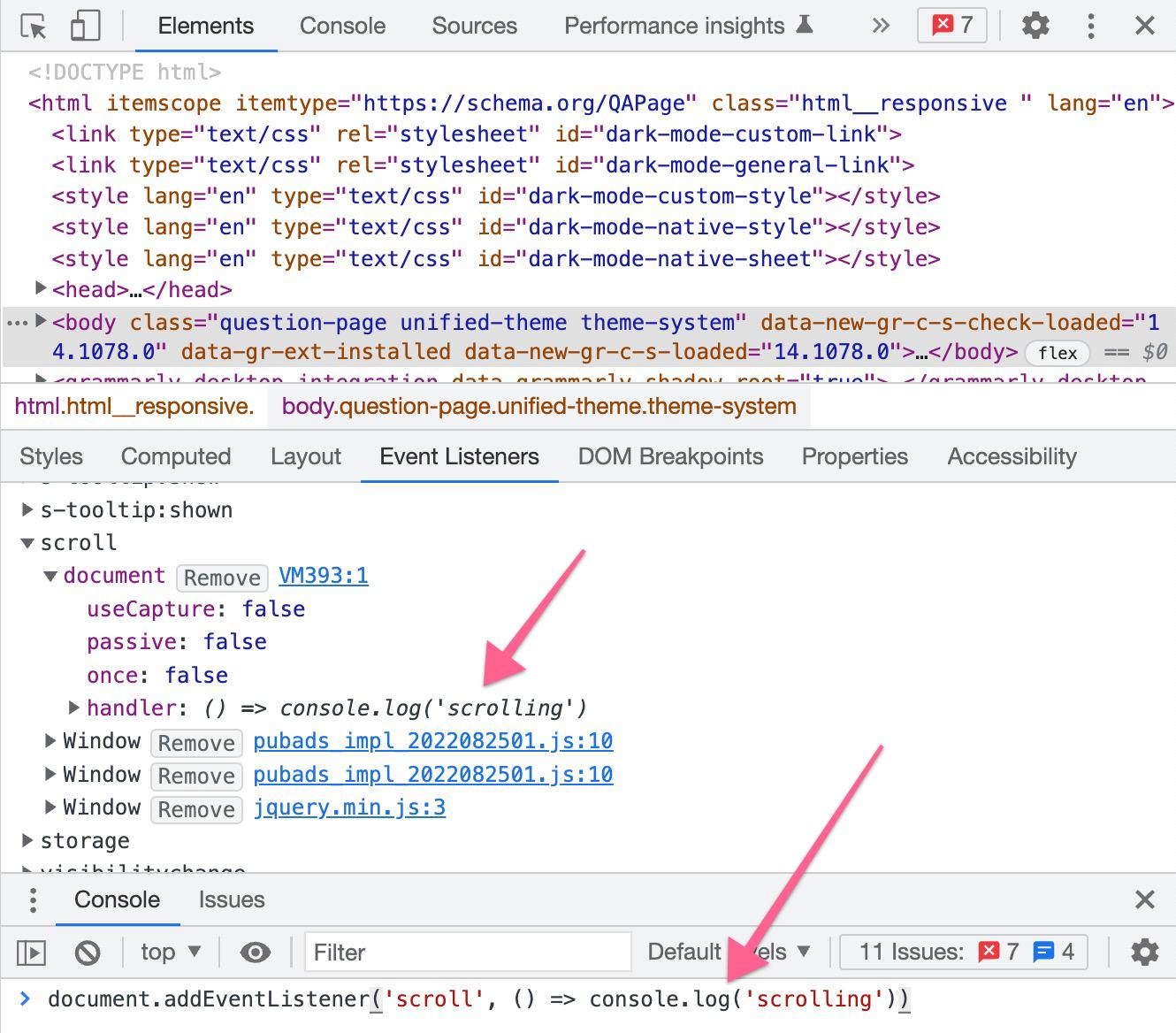
Task: Open the jquery.min.js:3 source link
Action: 349,807
